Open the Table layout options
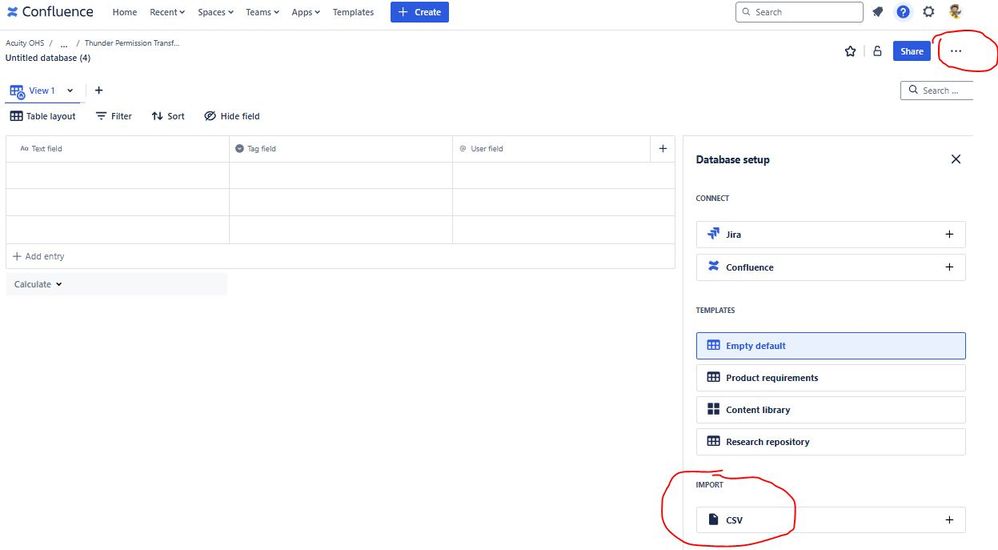998x550 pixels. coord(43,116)
